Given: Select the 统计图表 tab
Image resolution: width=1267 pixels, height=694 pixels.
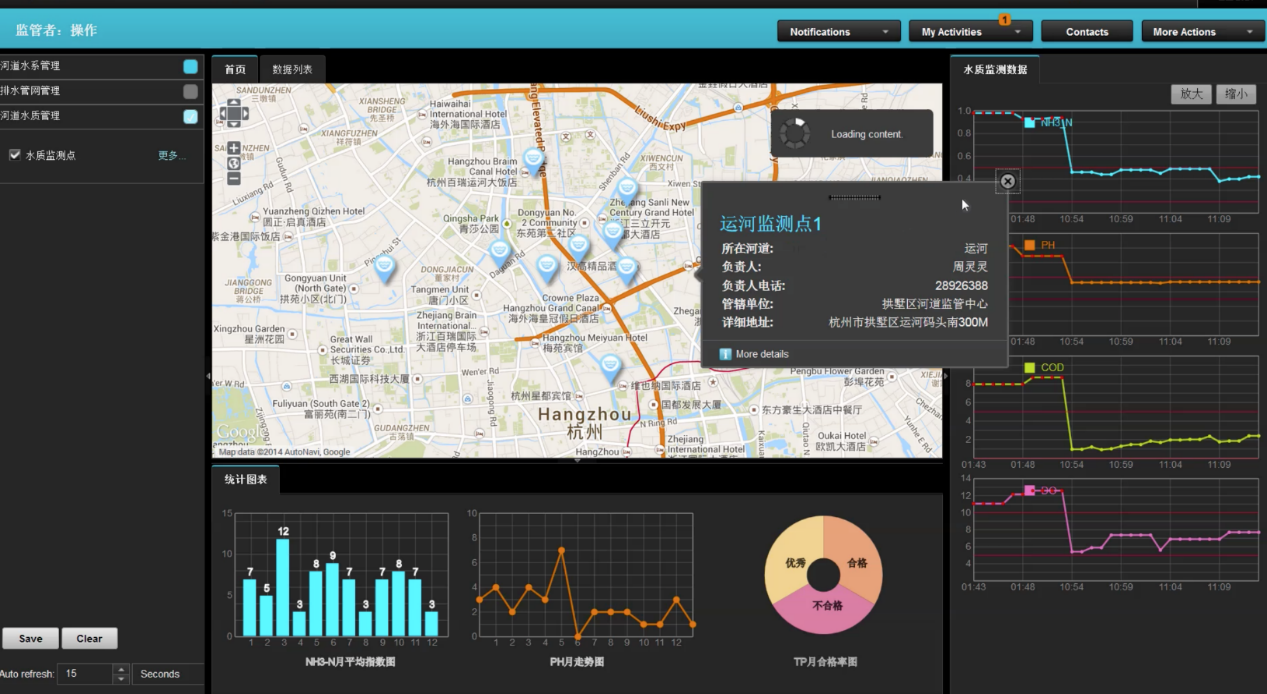Looking at the screenshot, I should coord(246,480).
